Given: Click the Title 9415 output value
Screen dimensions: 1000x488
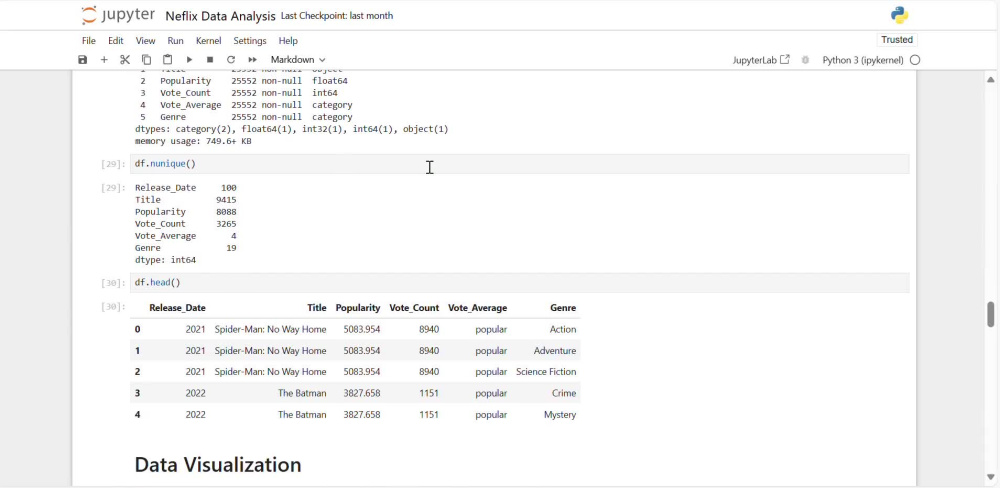Looking at the screenshot, I should pos(226,200).
